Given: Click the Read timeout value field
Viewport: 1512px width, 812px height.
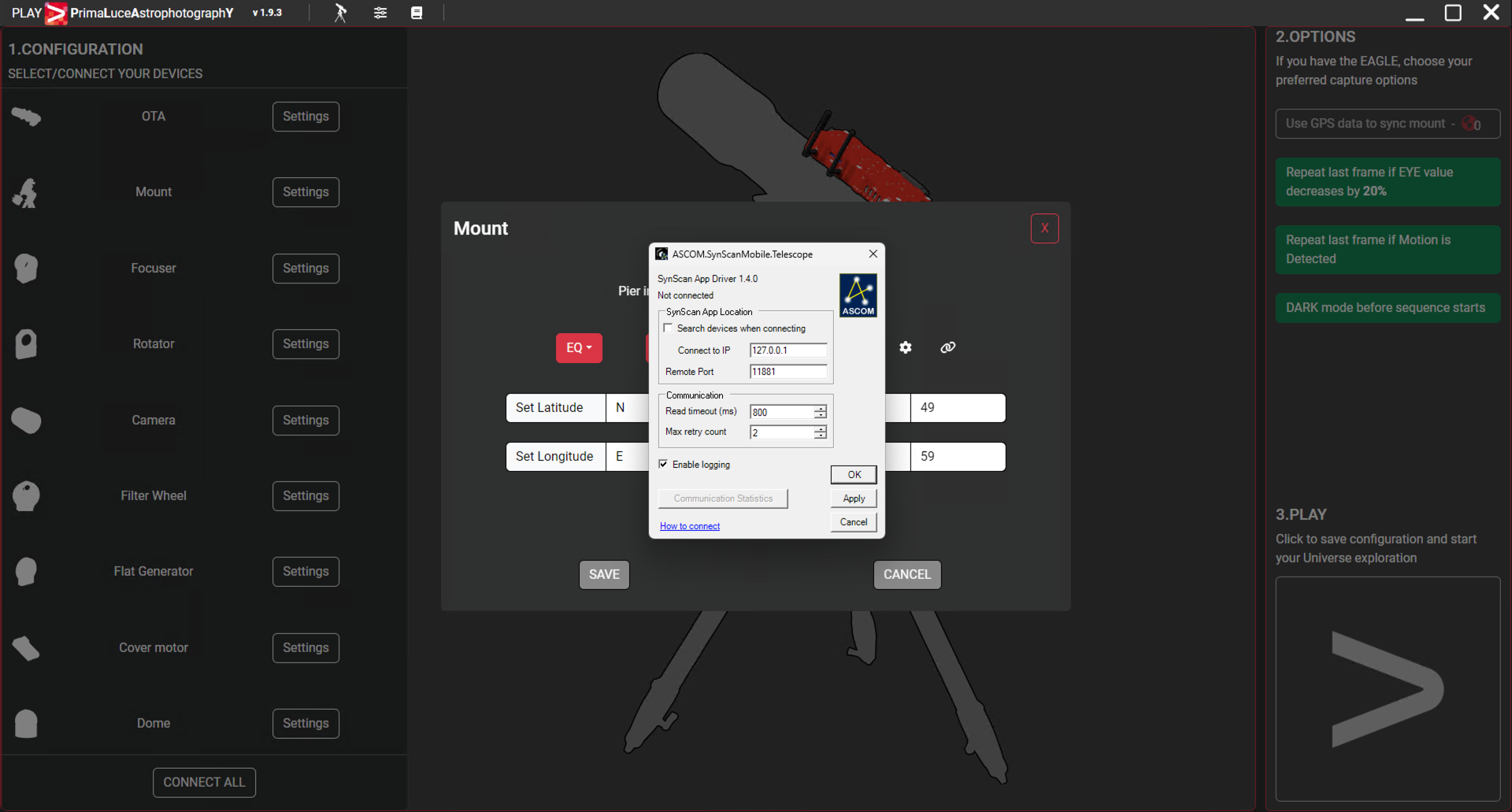Looking at the screenshot, I should point(781,412).
